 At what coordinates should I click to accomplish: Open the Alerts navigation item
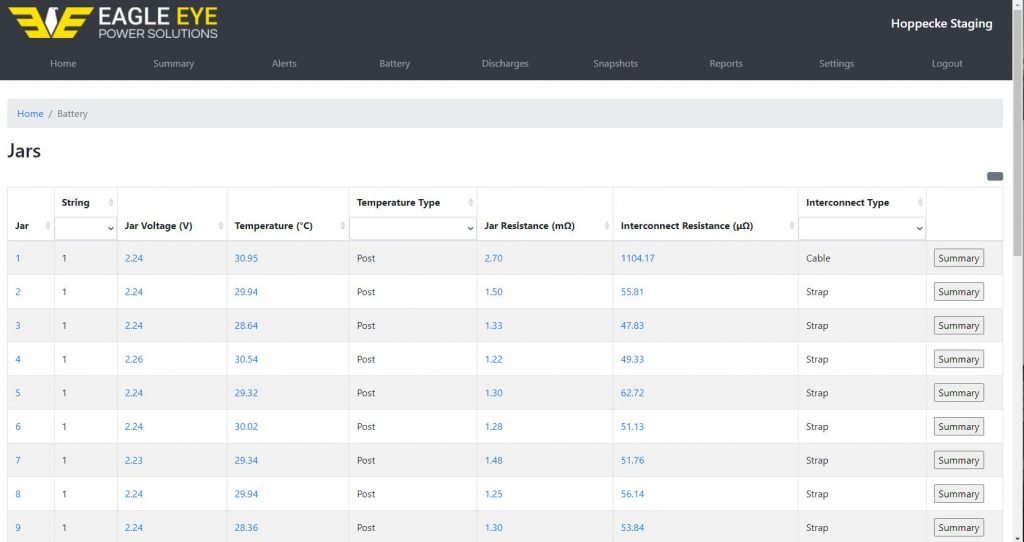click(284, 63)
